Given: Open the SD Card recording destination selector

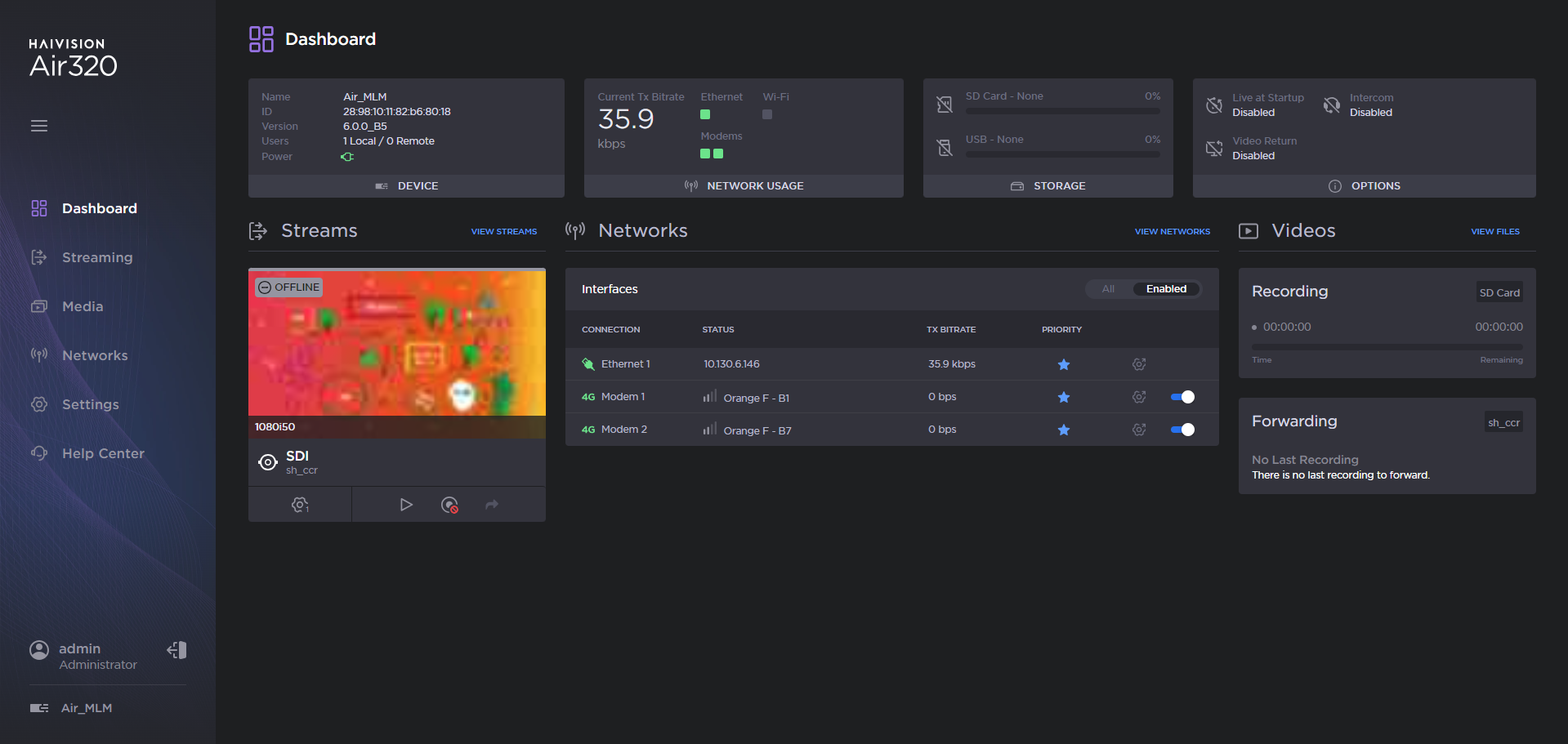Looking at the screenshot, I should click(1499, 292).
